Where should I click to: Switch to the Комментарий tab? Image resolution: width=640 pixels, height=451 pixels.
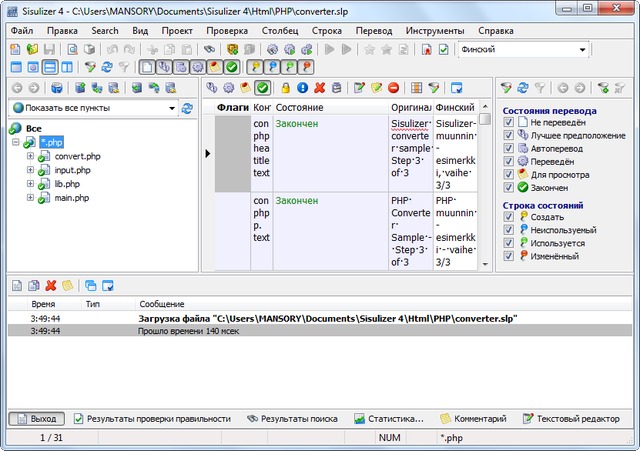point(473,419)
